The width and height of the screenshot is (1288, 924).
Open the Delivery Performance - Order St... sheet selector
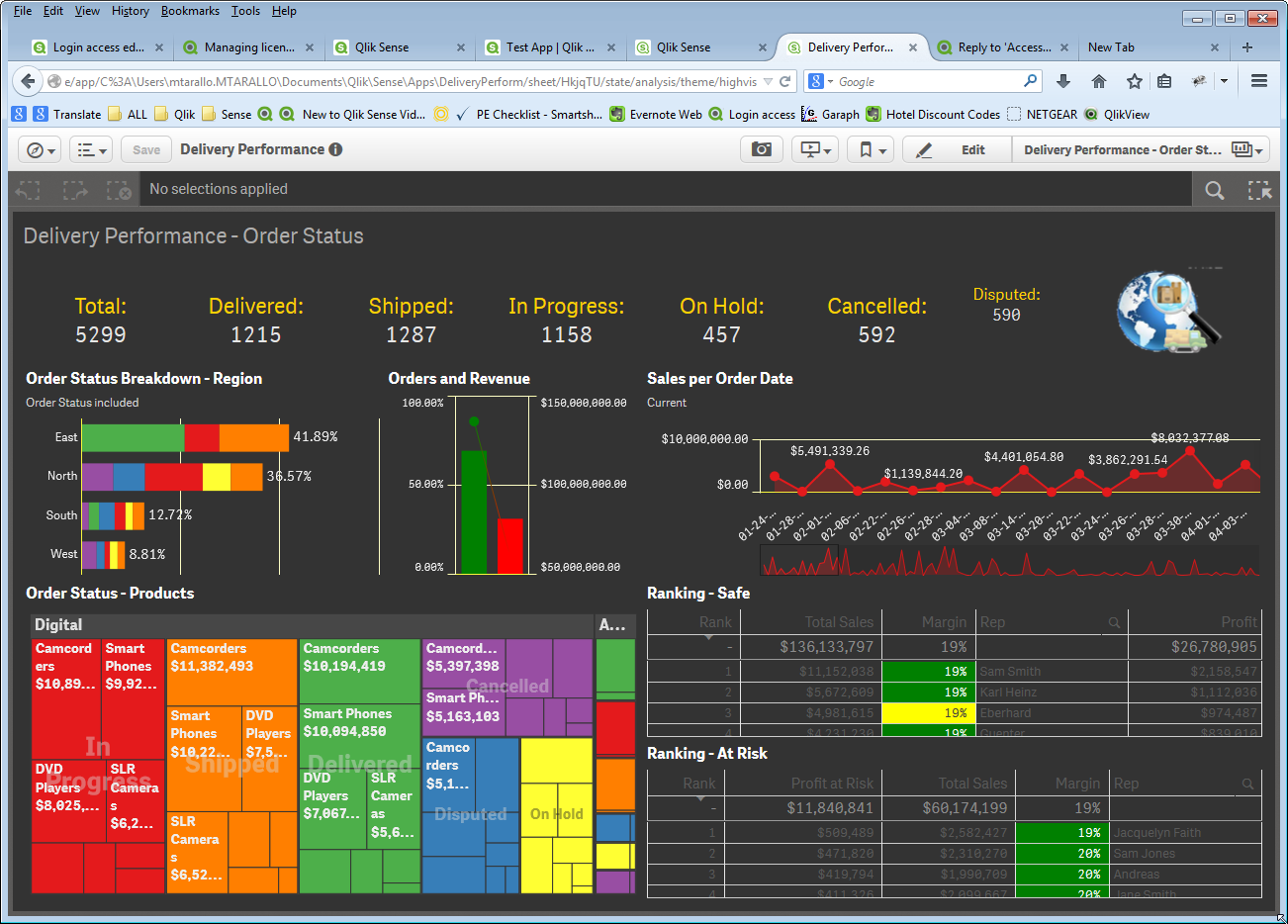tap(1141, 149)
